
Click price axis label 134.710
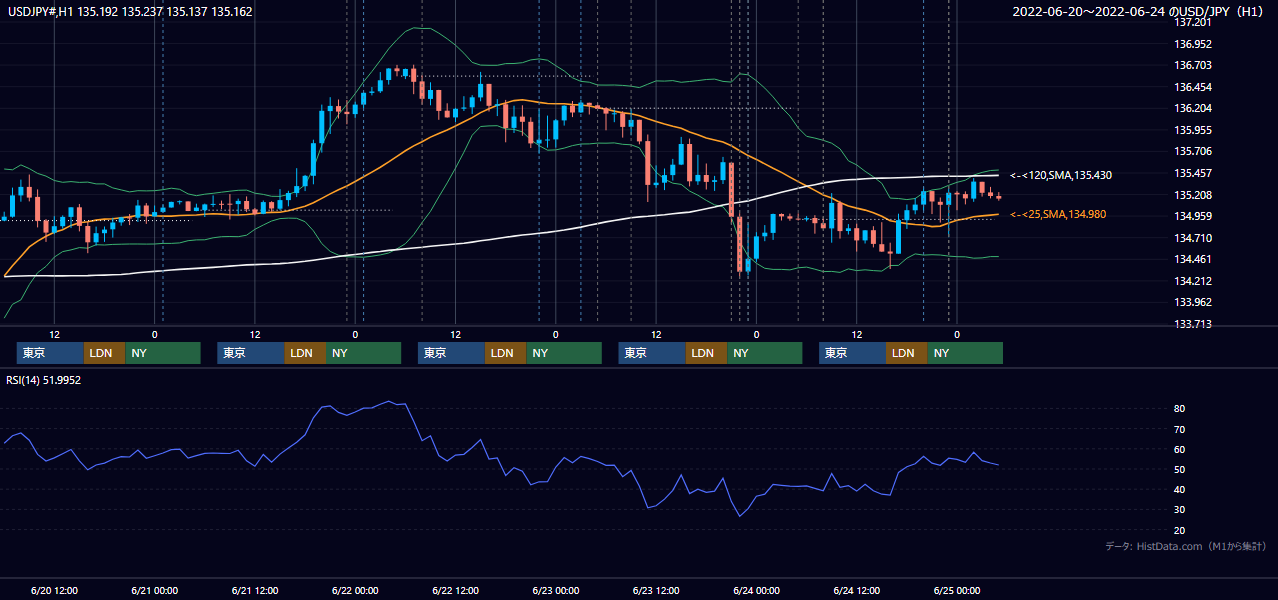(x=1194, y=238)
